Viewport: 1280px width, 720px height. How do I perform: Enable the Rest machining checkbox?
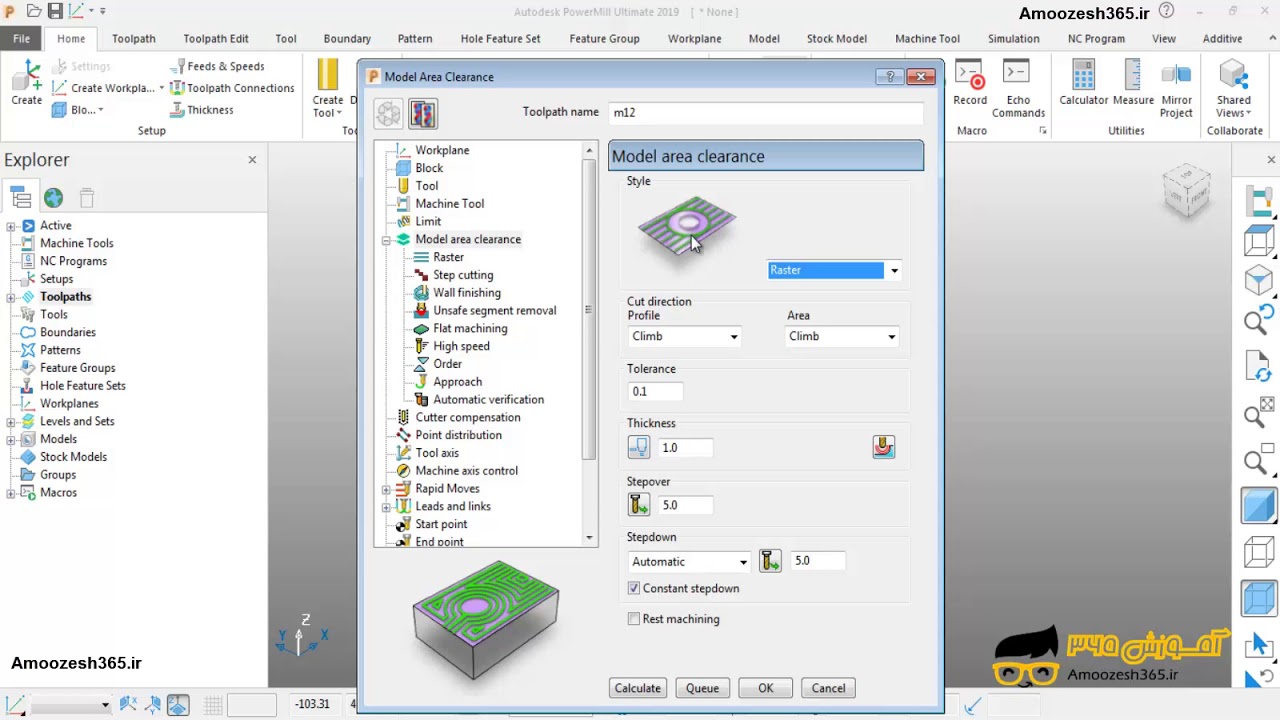click(634, 619)
